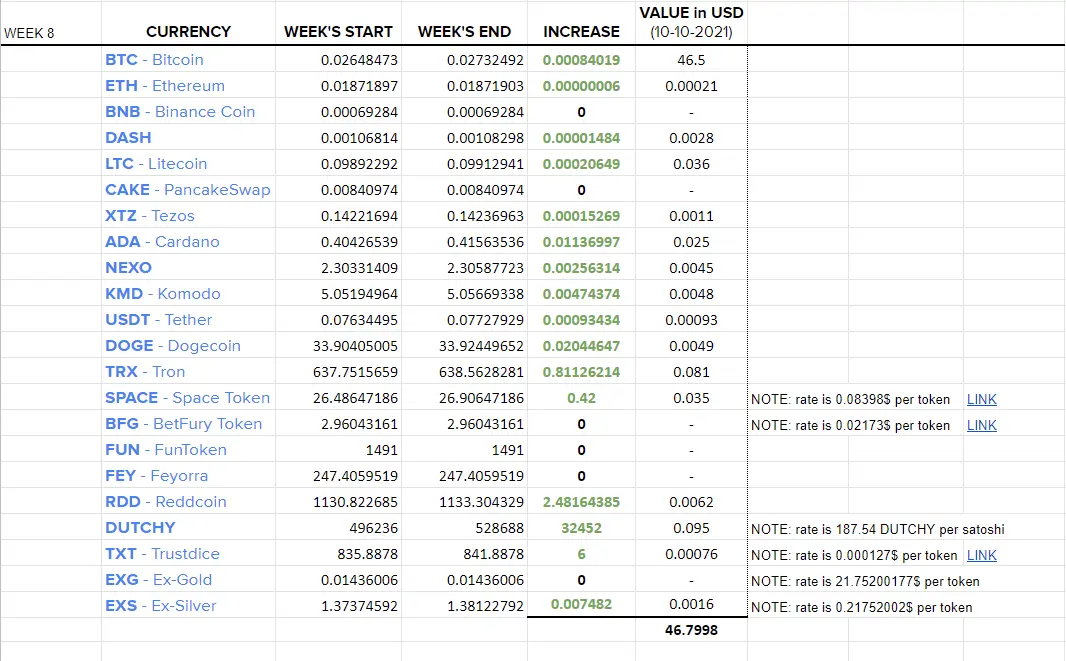The width and height of the screenshot is (1066, 661).
Task: Select the CURRENCY column header
Action: click(188, 23)
